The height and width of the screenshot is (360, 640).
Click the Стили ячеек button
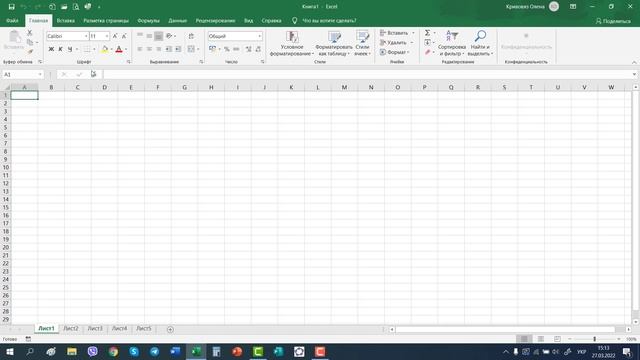pyautogui.click(x=362, y=44)
